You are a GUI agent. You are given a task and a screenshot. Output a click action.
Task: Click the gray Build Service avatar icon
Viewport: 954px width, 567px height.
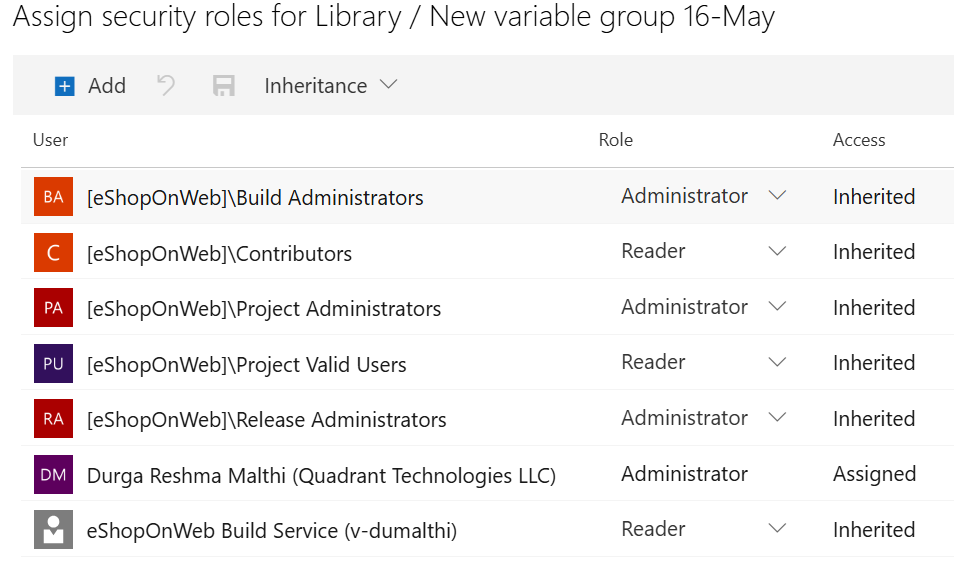[53, 530]
